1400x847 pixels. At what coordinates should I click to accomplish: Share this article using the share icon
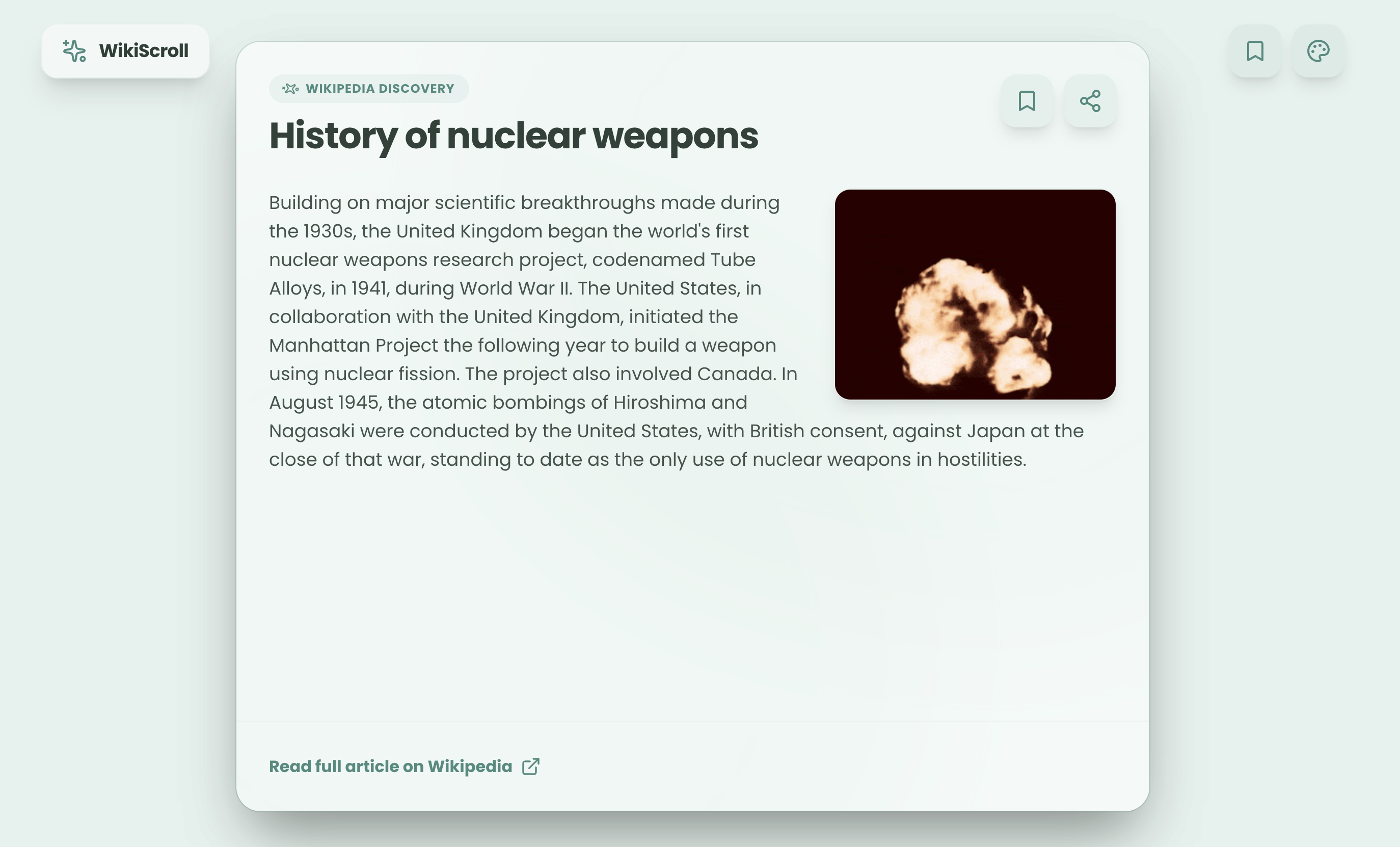pyautogui.click(x=1089, y=101)
